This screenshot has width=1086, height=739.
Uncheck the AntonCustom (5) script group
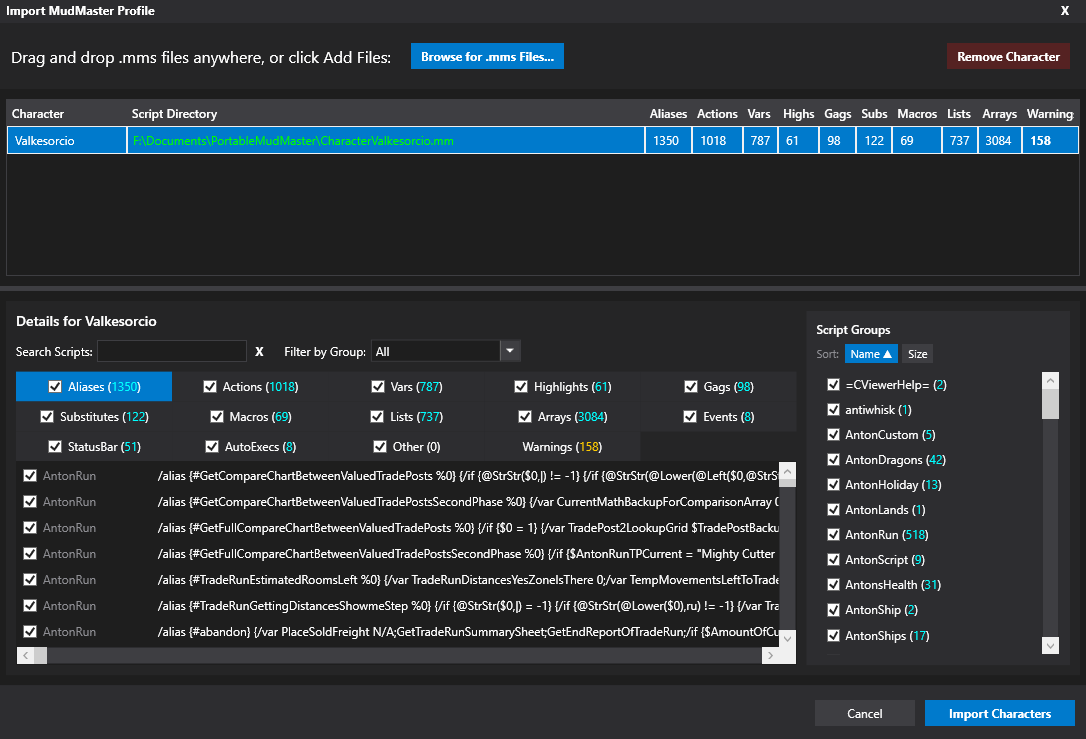pyautogui.click(x=833, y=434)
